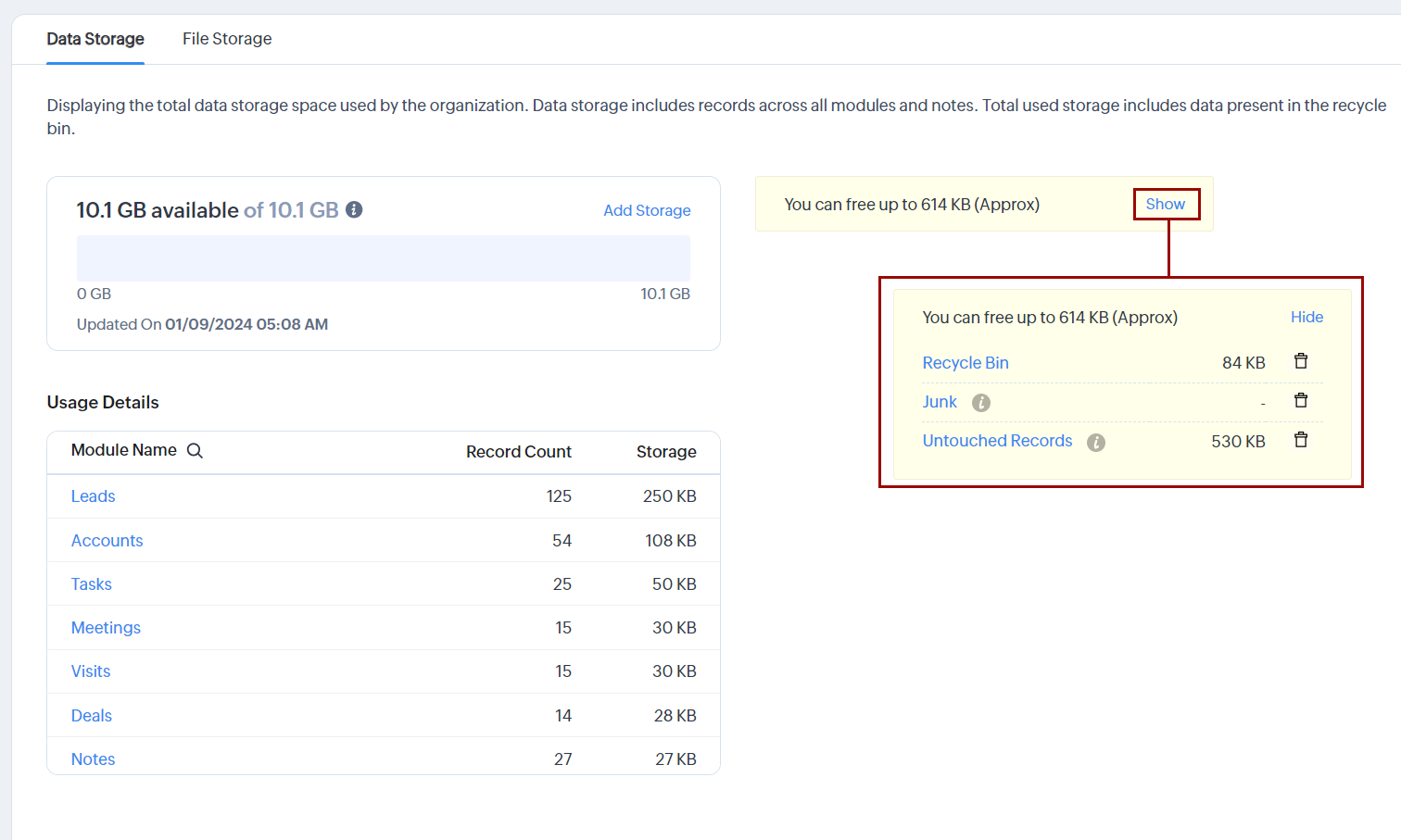Viewport: 1401px width, 840px height.
Task: Collapse the free-up panel using Hide
Action: pyautogui.click(x=1306, y=318)
